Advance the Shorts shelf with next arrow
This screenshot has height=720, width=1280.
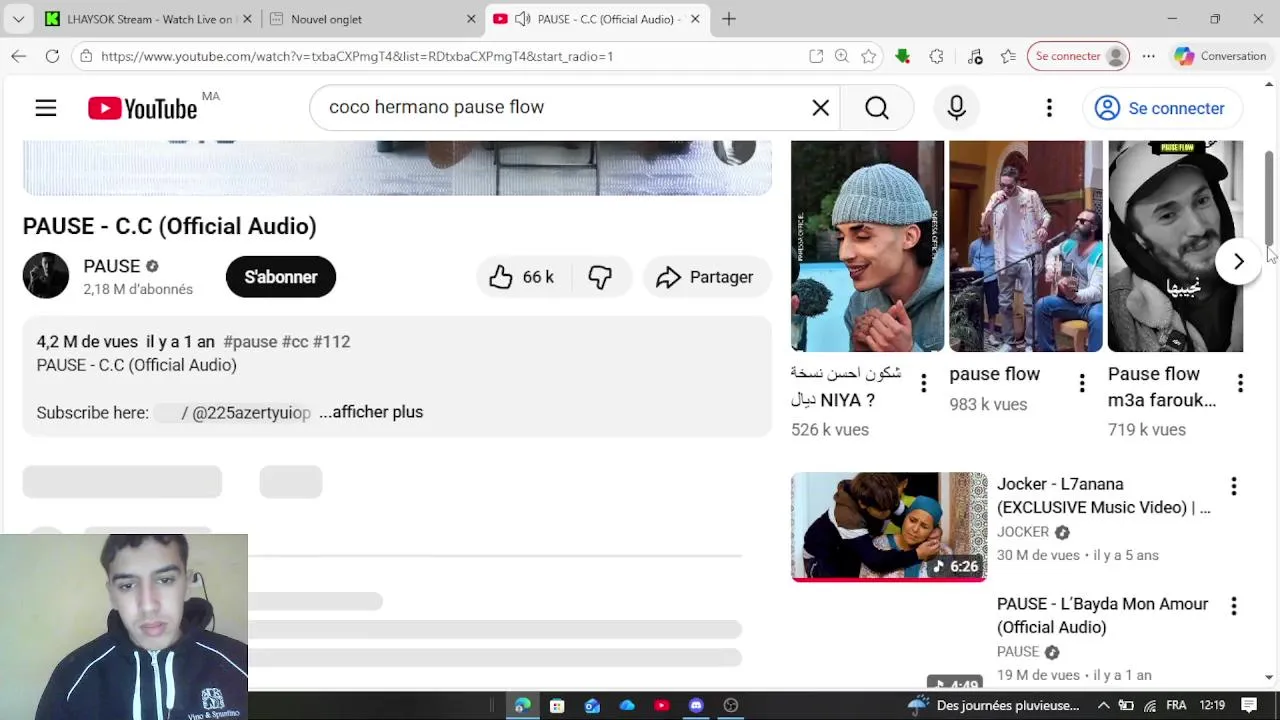pyautogui.click(x=1238, y=262)
